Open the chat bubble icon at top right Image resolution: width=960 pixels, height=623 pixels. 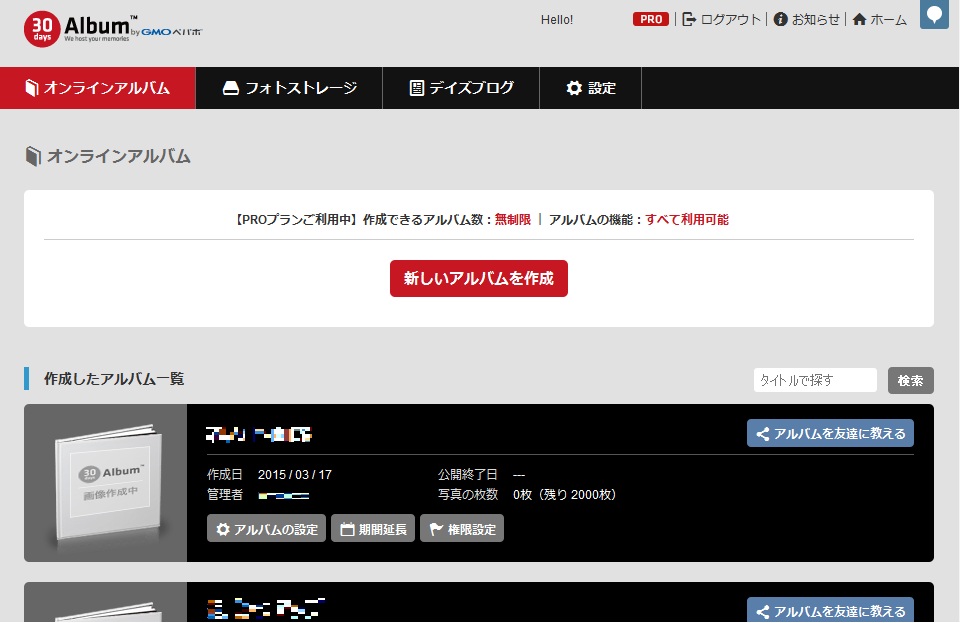933,15
